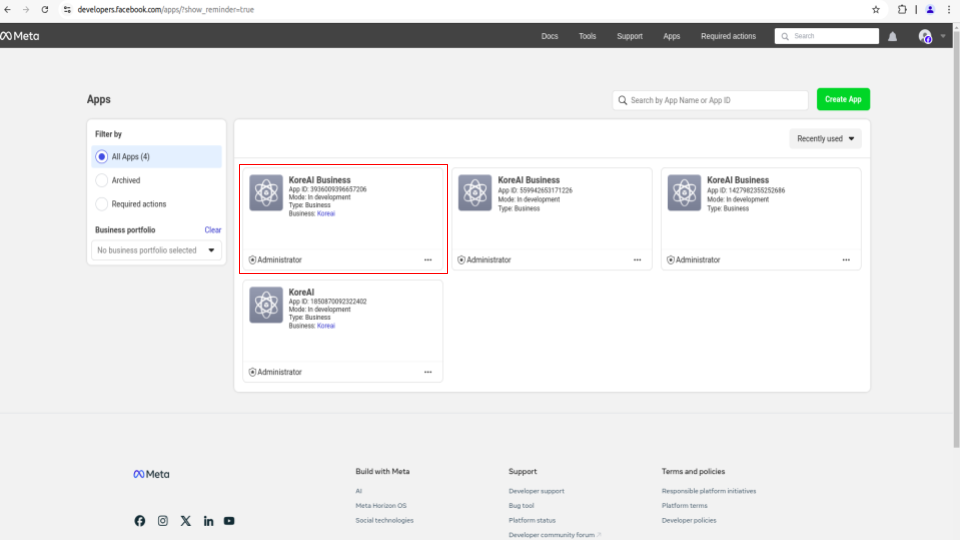Open the Instagram icon in footer
Image resolution: width=960 pixels, height=540 pixels.
162,520
